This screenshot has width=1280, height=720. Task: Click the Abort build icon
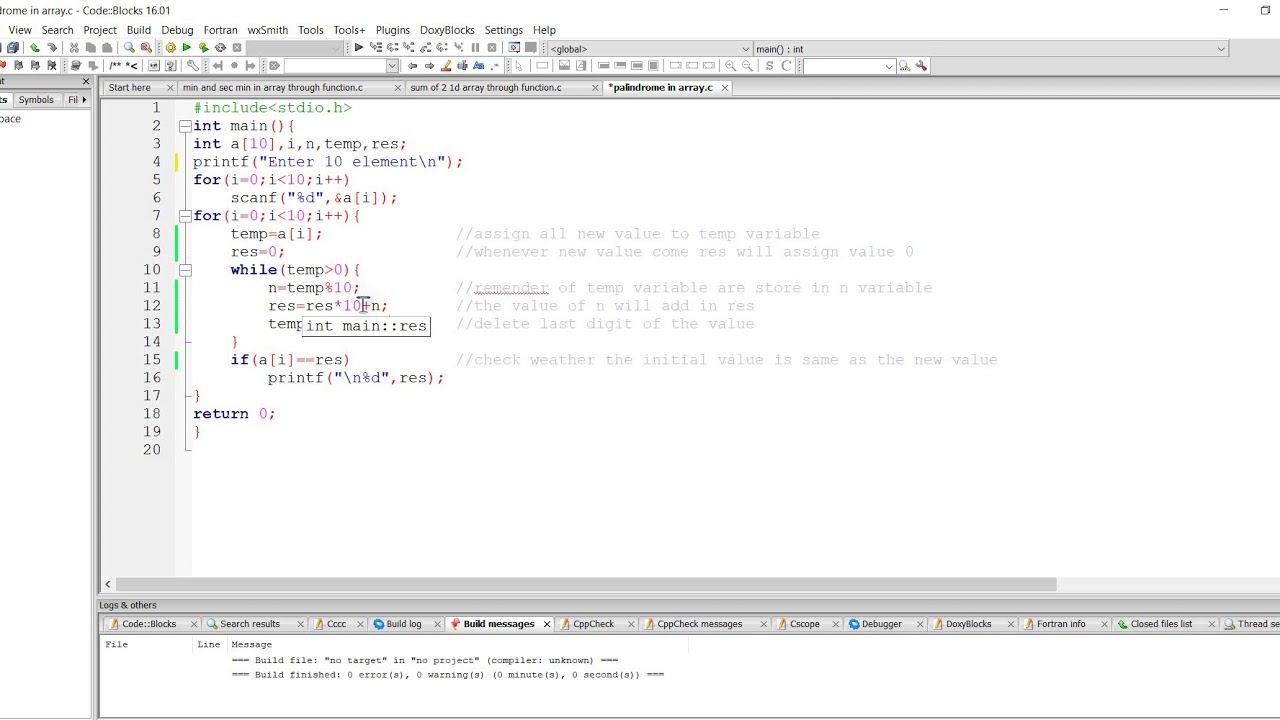coord(237,48)
